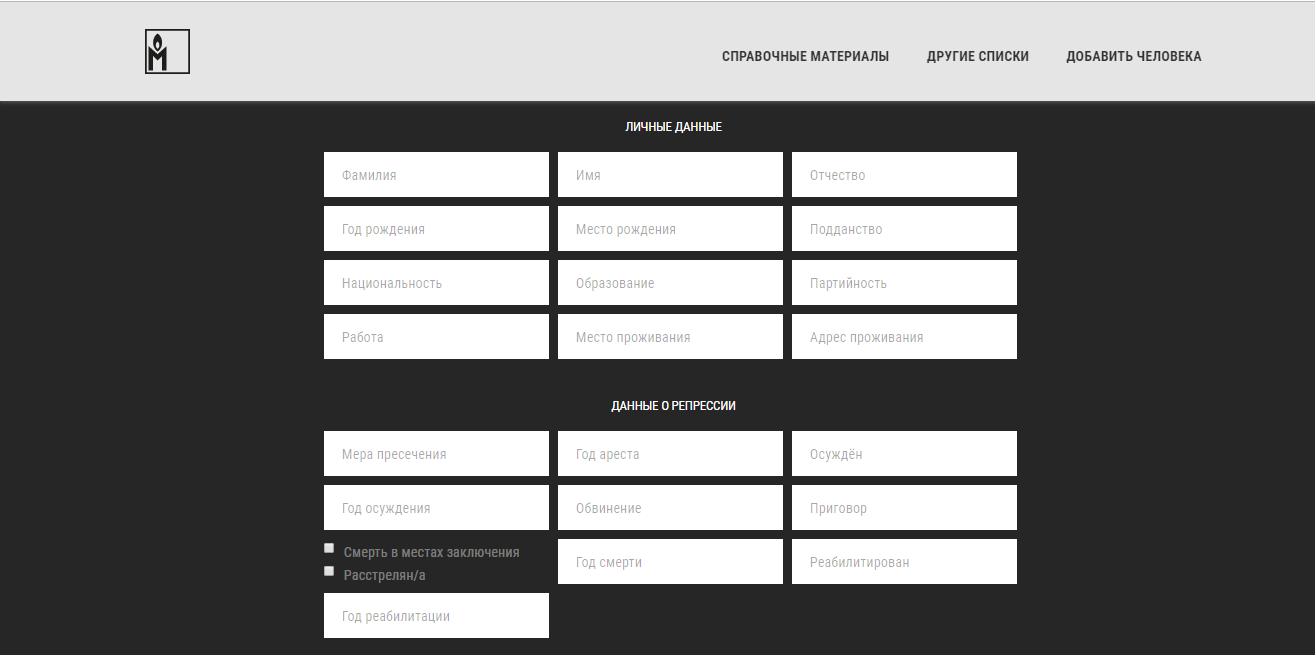The image size is (1315, 655).
Task: Focus the Место рождения field
Action: [x=670, y=229]
